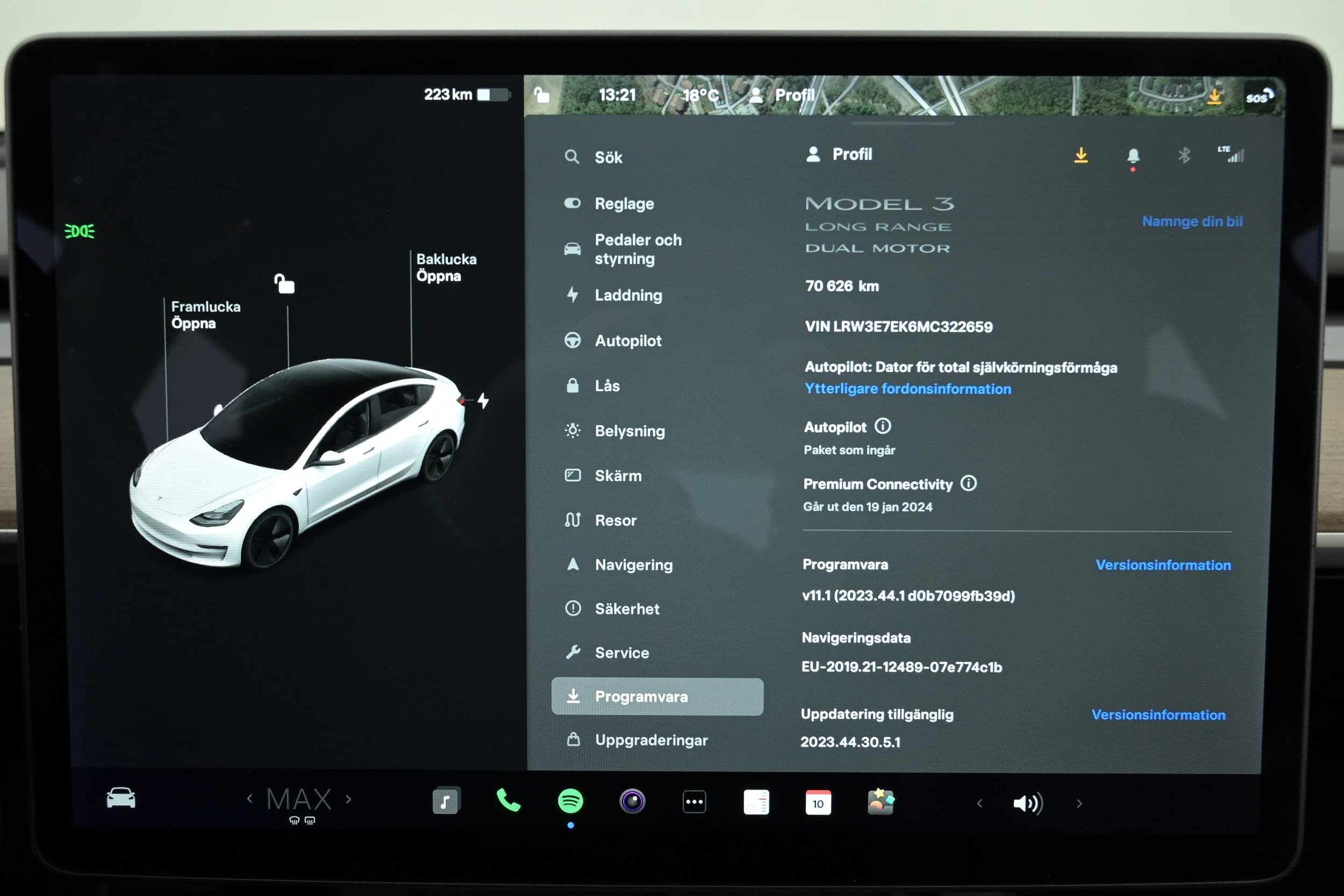Select Laddning in settings menu
Screen dimensions: 1344x896
tap(627, 296)
